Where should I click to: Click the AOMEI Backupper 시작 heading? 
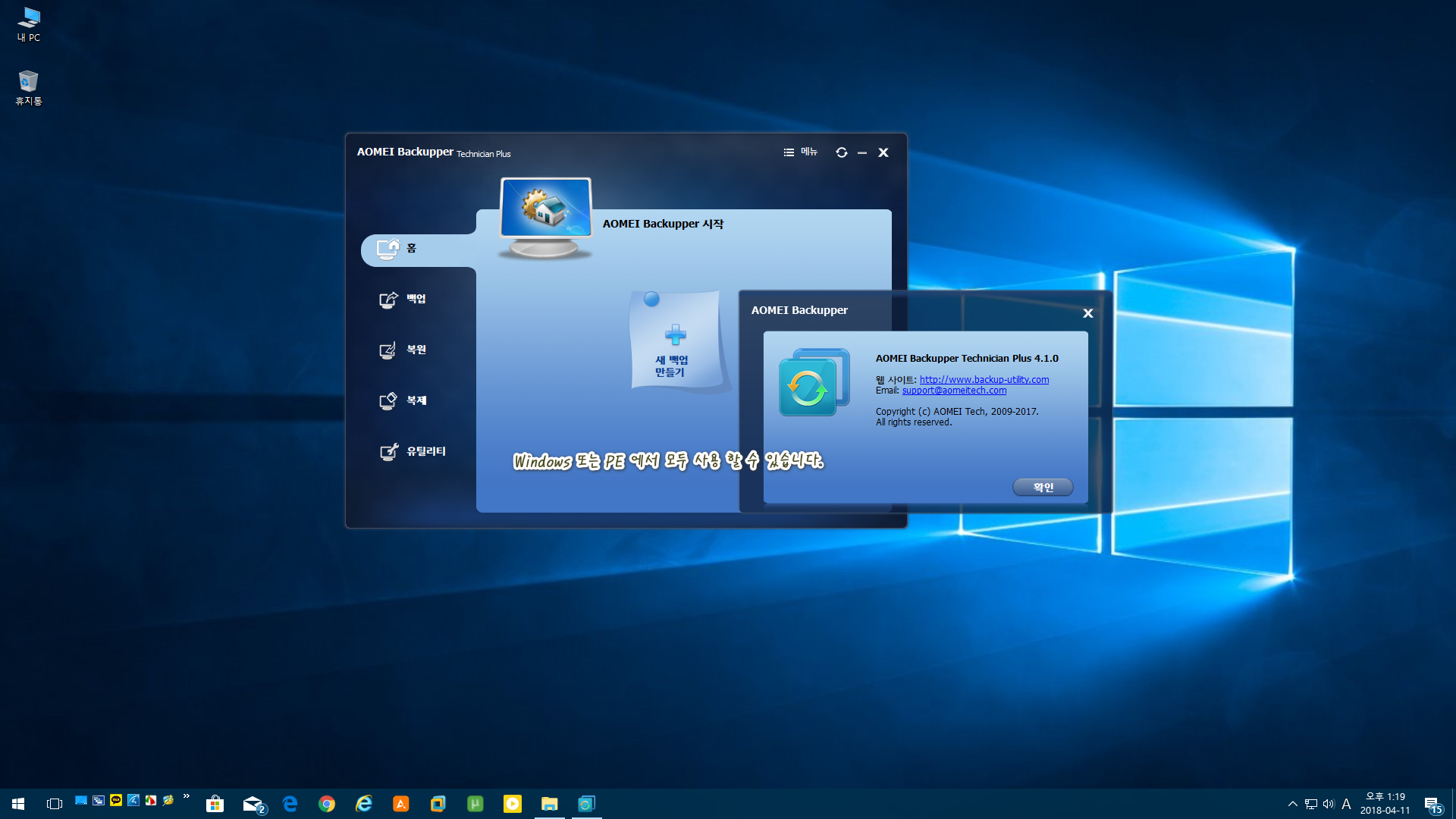663,224
